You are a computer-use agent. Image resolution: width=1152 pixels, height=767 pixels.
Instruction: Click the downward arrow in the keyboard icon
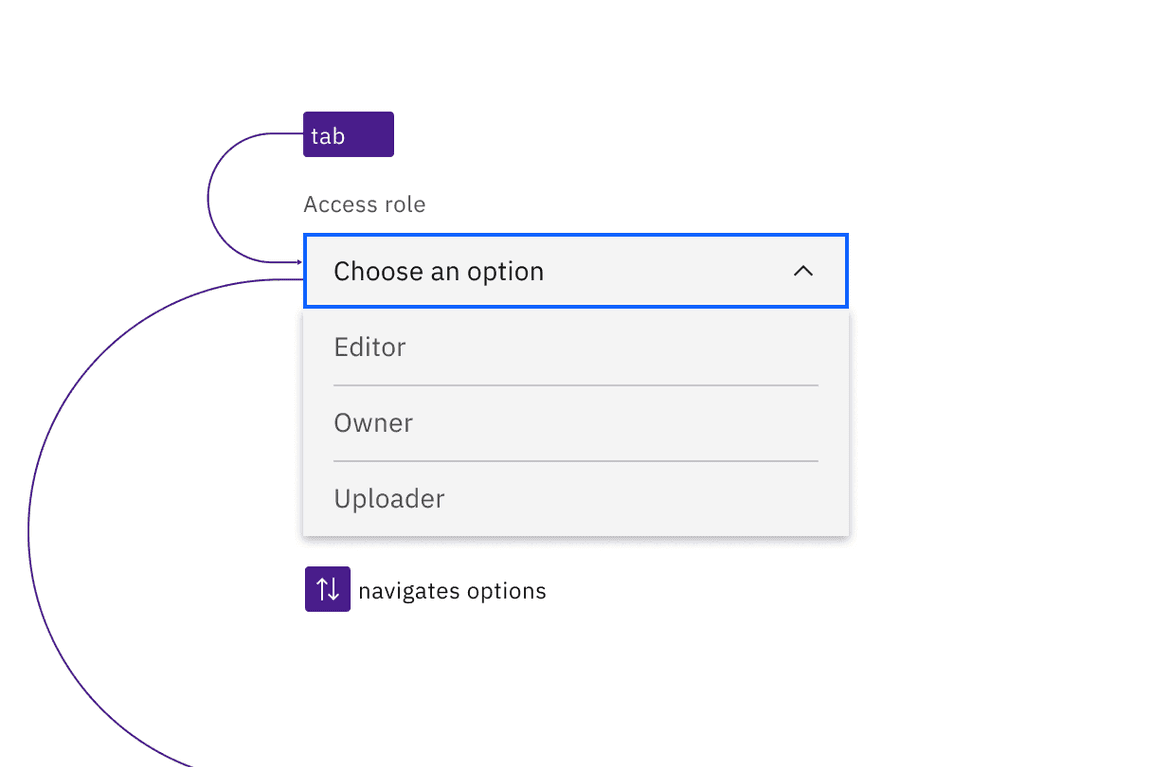click(x=332, y=589)
